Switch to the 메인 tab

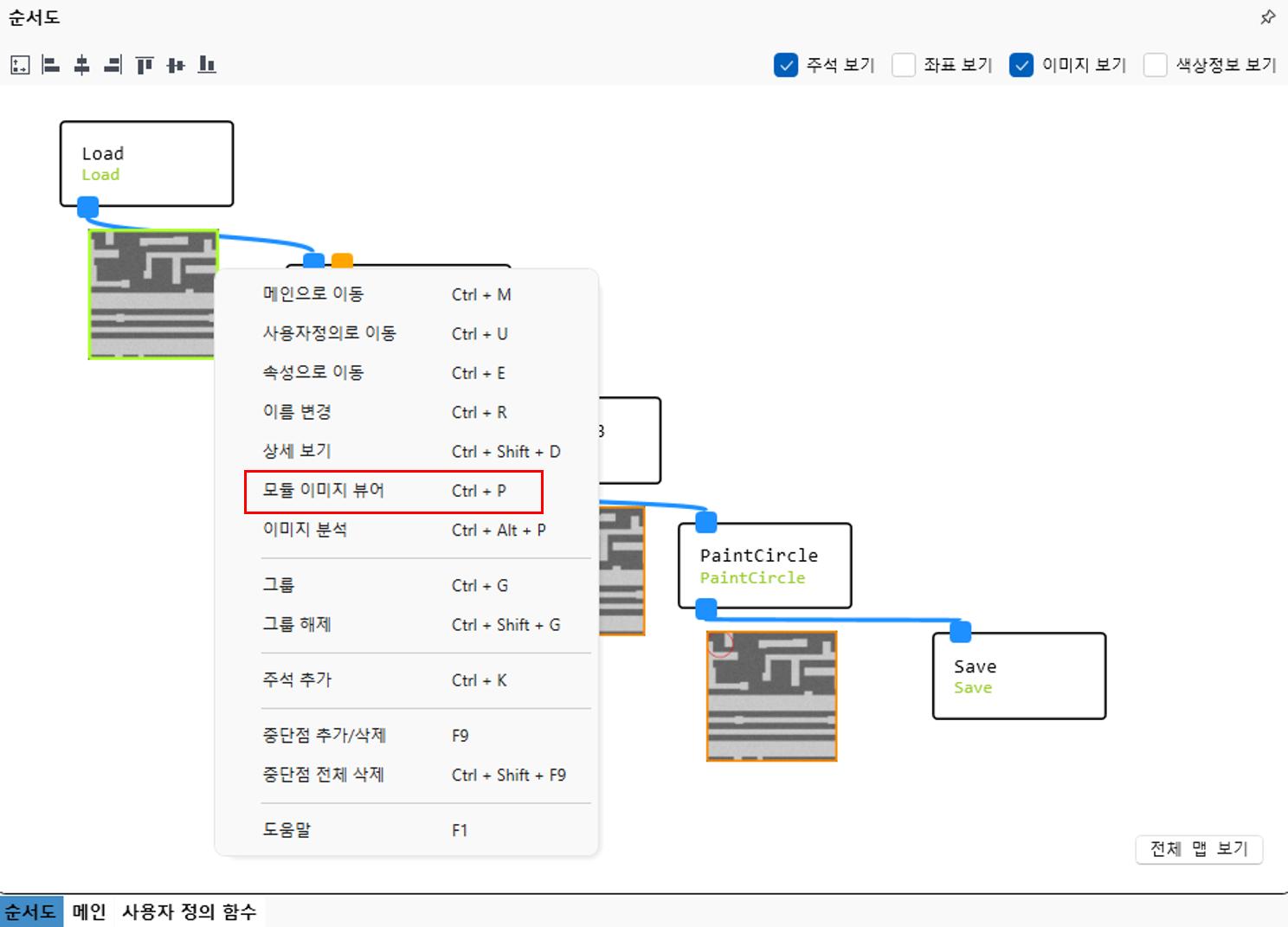(x=89, y=911)
